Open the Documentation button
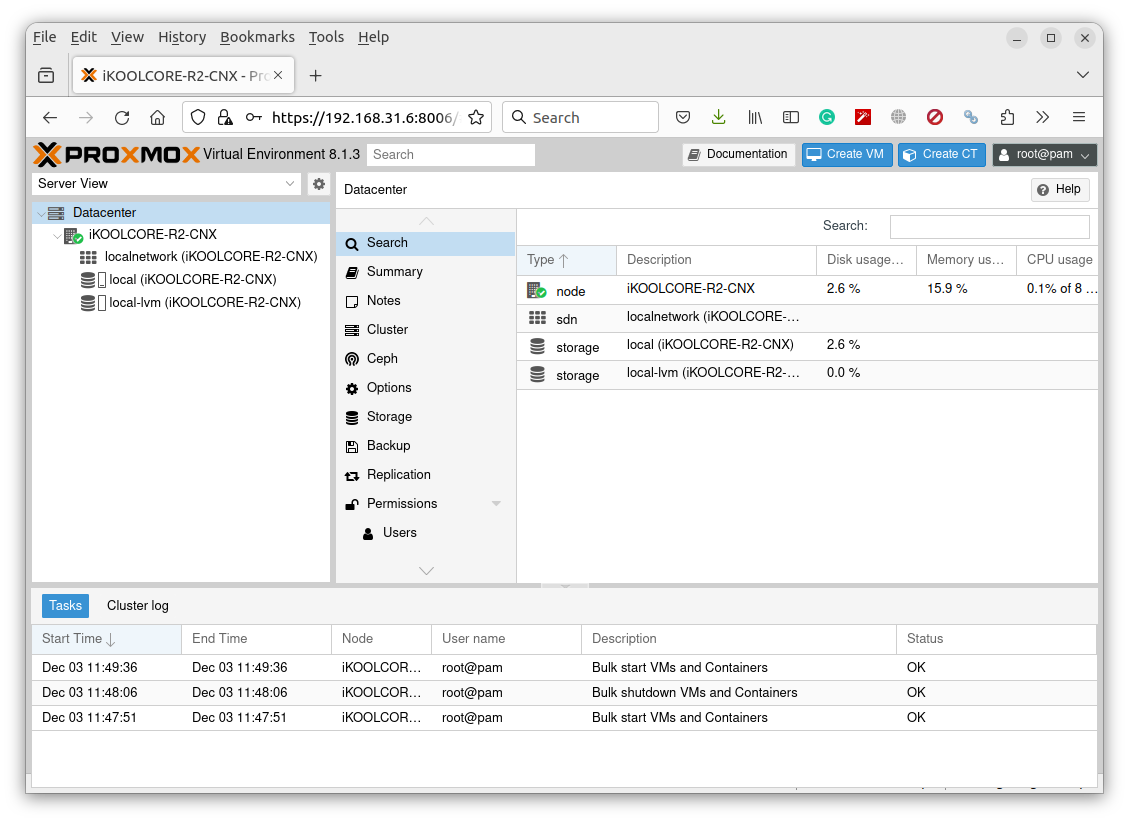This screenshot has height=822, width=1129. click(x=739, y=154)
